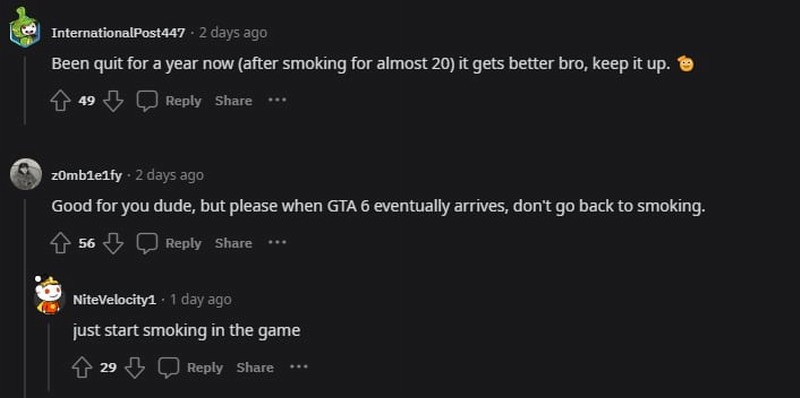Collapse InternationalPost447's comment thread line

24,90
